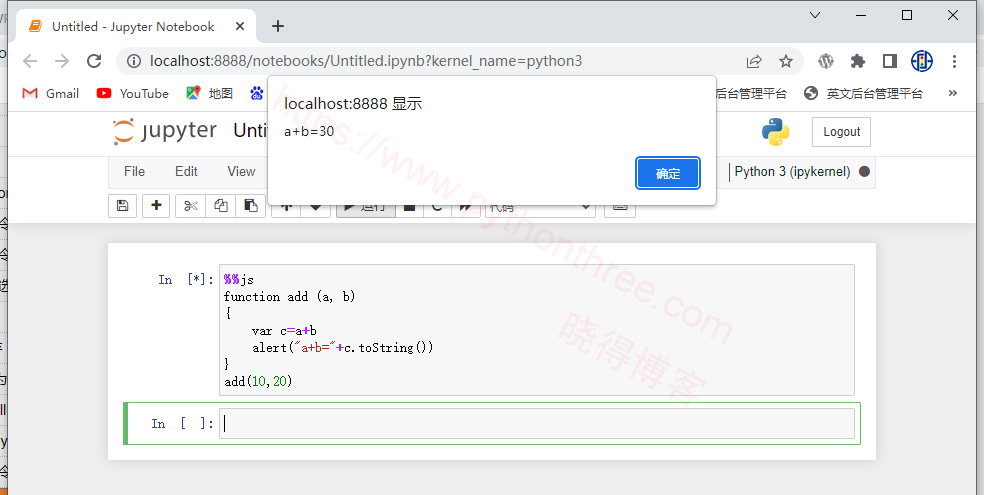Image resolution: width=984 pixels, height=495 pixels.
Task: Close the Untitled - Jupyter Notebook tab
Action: (x=240, y=26)
